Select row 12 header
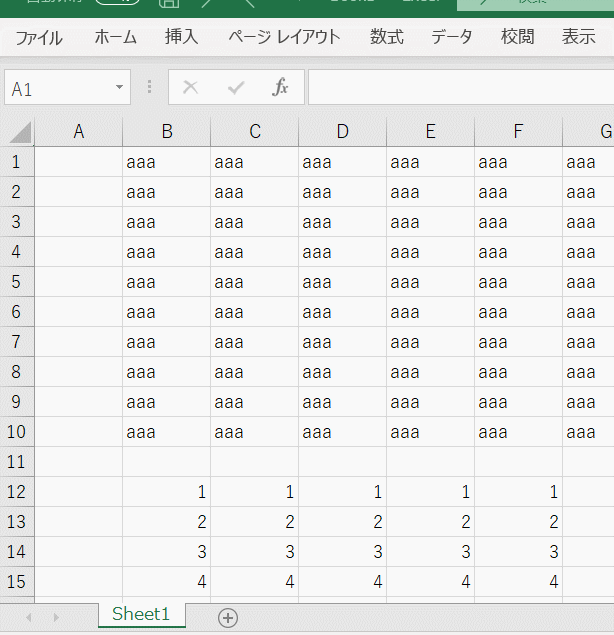The image size is (614, 635). 17,491
